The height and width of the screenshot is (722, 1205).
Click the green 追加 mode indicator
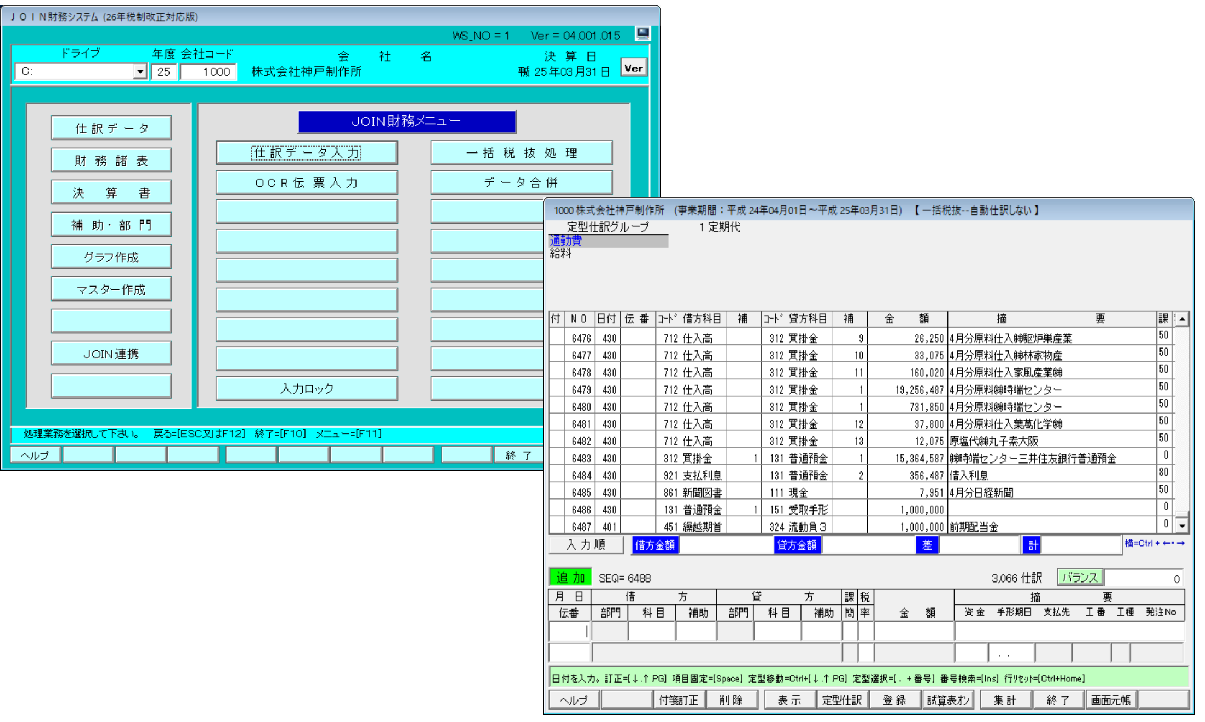[570, 577]
